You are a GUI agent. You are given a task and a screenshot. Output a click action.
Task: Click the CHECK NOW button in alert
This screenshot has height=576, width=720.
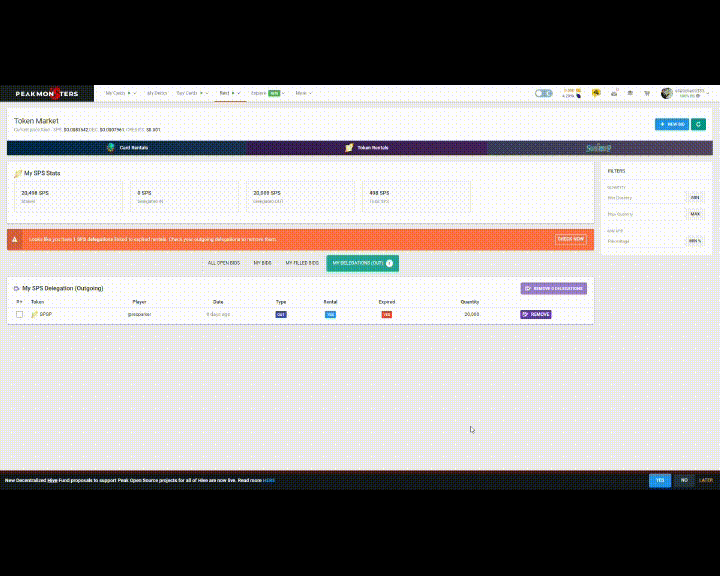571,239
